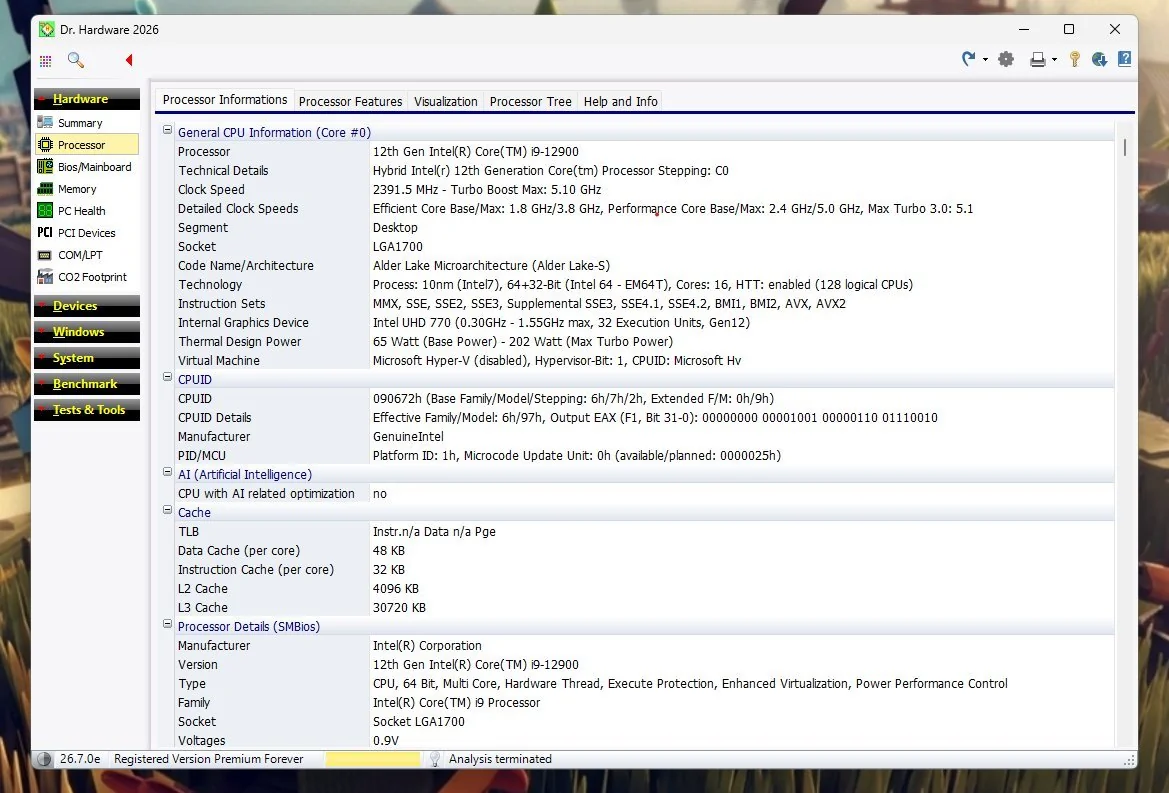The height and width of the screenshot is (793, 1169).
Task: Click the red left arrow icon
Action: pyautogui.click(x=129, y=60)
